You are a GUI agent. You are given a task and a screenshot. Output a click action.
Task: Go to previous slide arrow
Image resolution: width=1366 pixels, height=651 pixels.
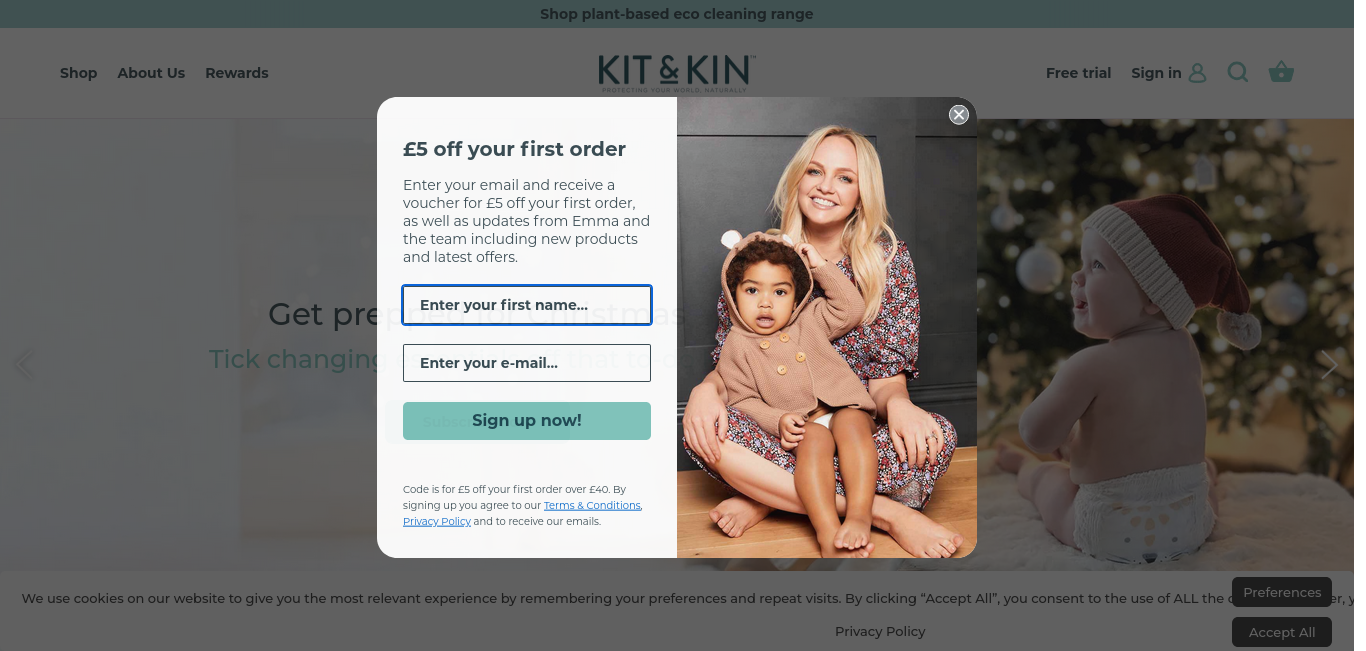tap(24, 364)
